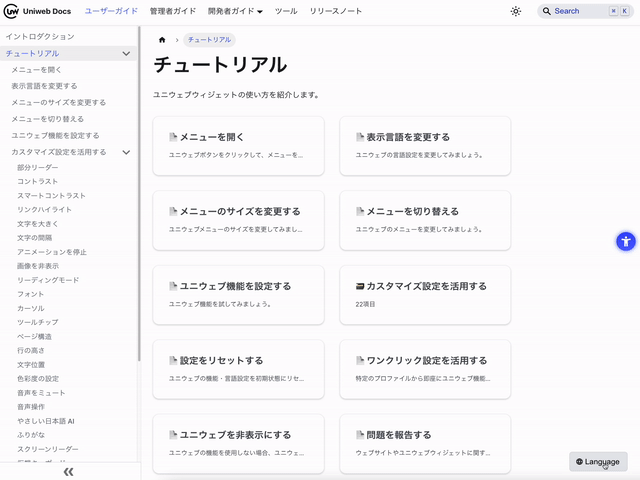Open リンクハイライト sidebar item

tap(44, 209)
